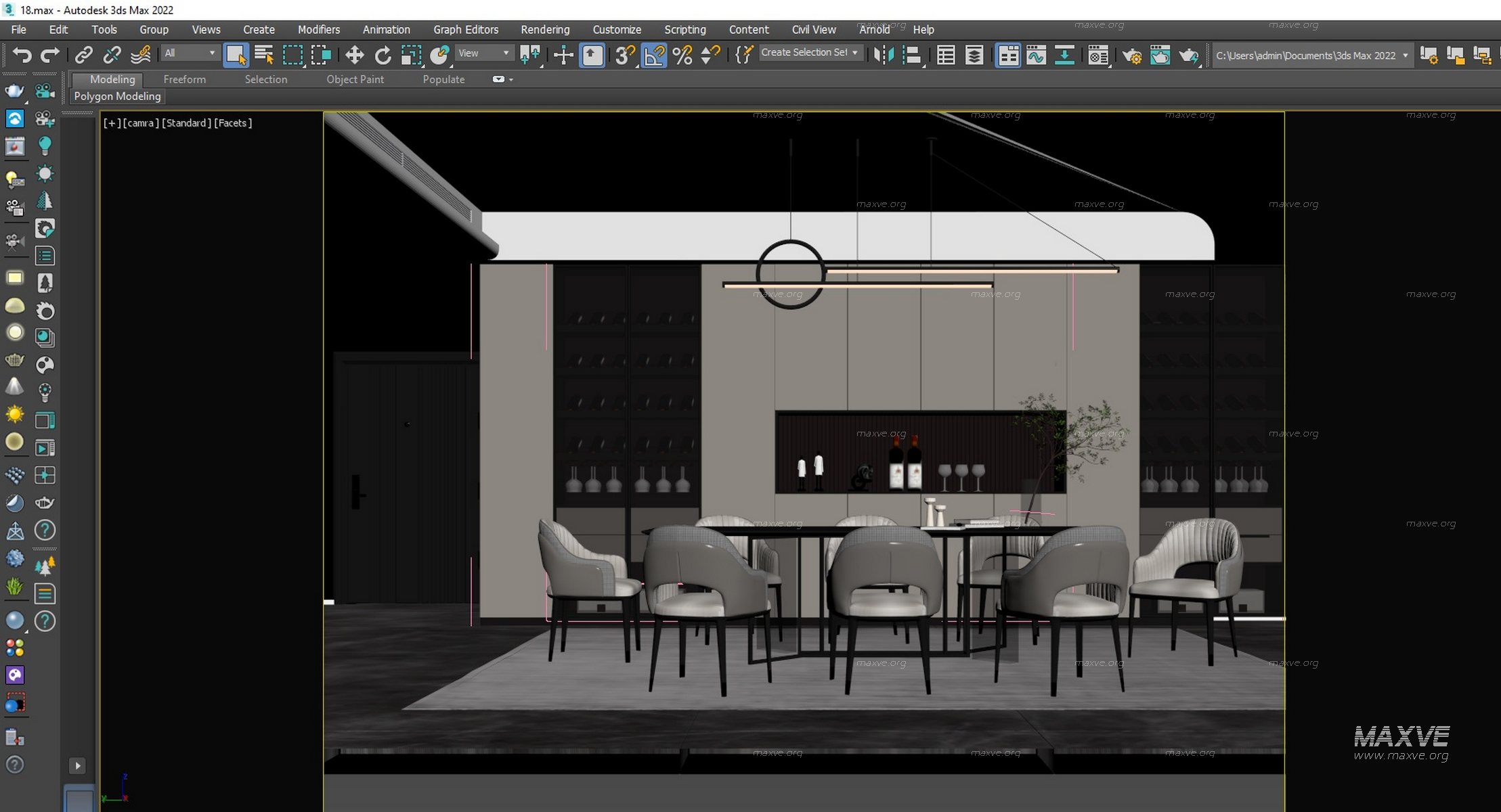Click the project folder path field

click(x=1305, y=55)
